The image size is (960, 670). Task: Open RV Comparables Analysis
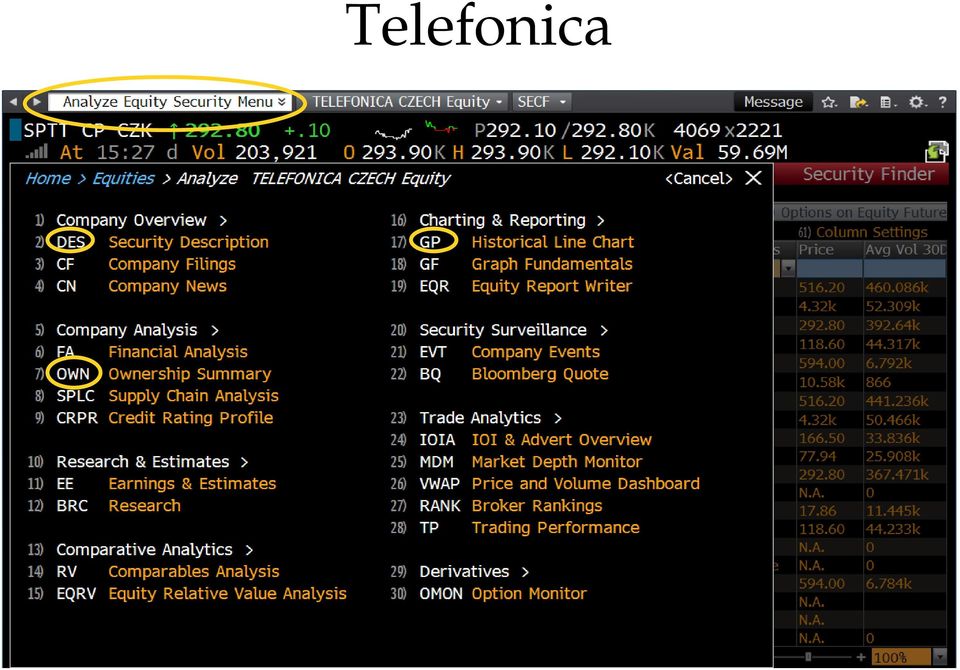[168, 572]
